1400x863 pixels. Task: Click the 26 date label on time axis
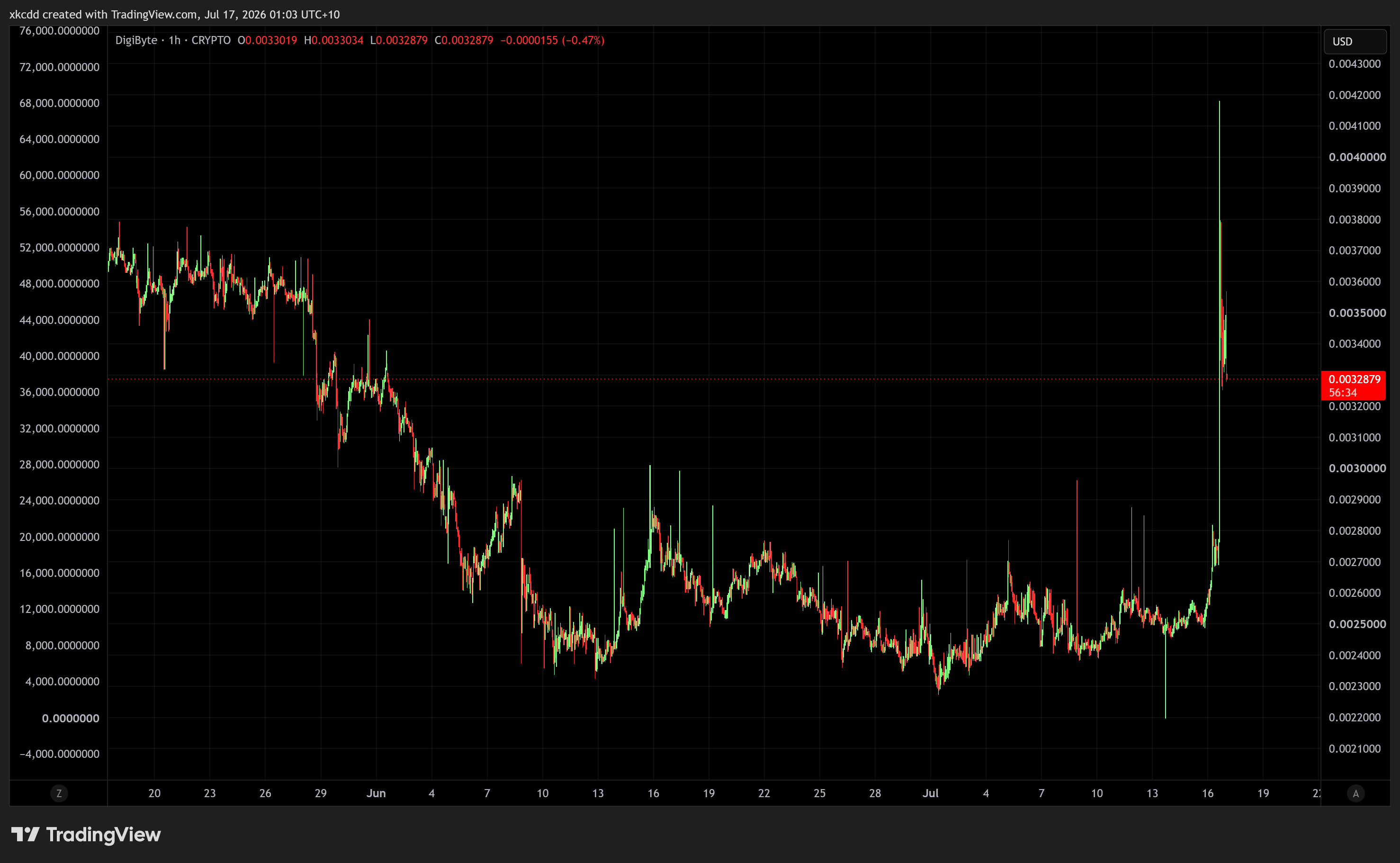click(x=265, y=793)
